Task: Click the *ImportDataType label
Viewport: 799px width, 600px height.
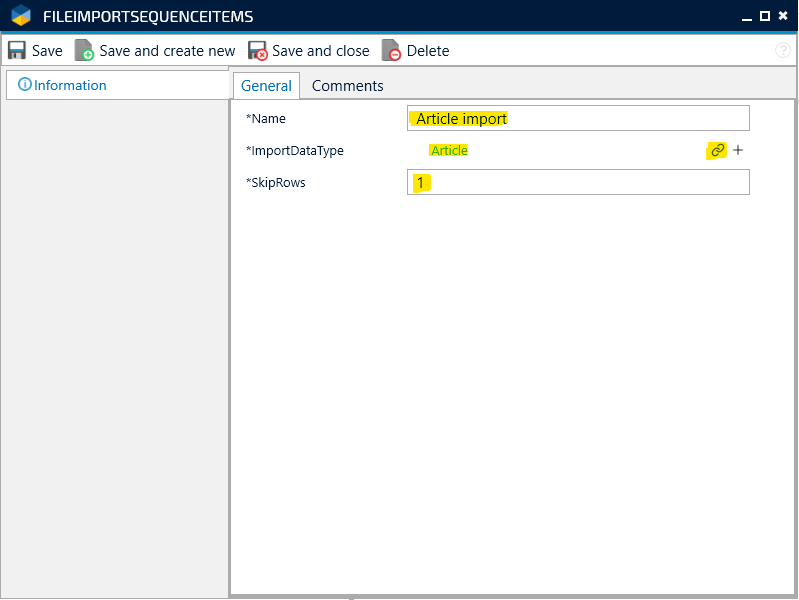Action: 294,151
